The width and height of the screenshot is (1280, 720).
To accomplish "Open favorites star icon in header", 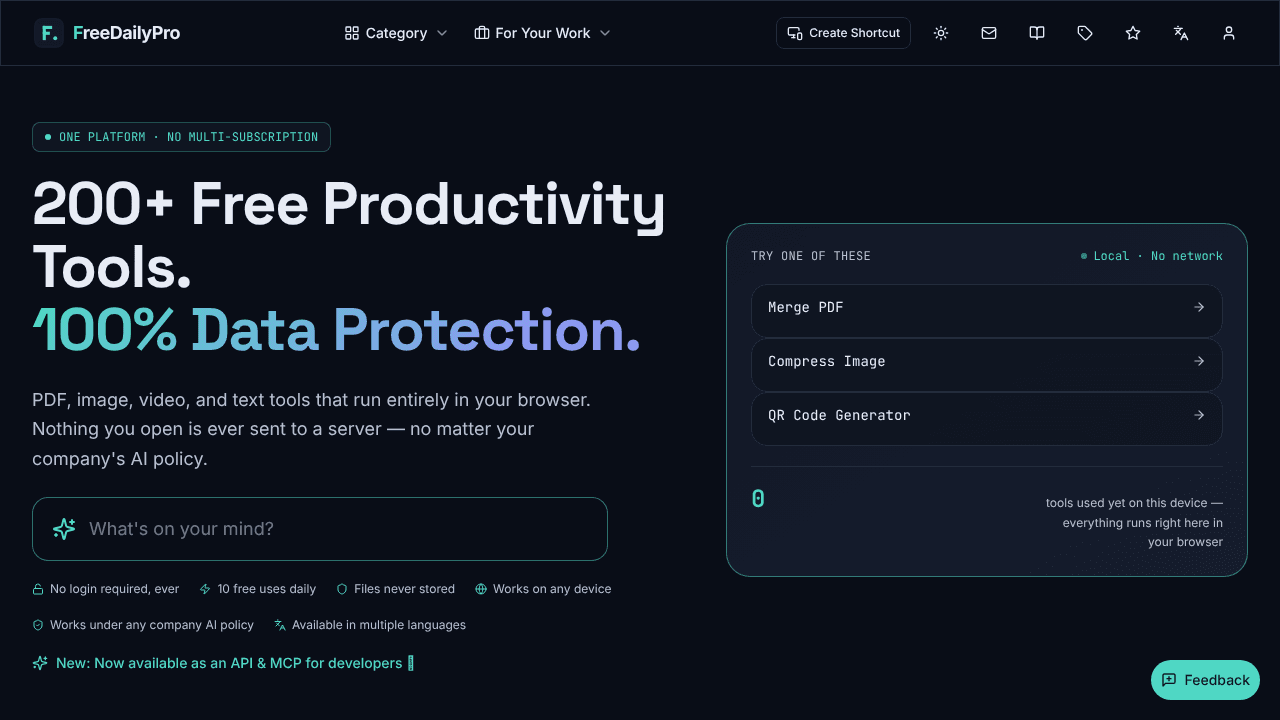I will (1133, 33).
